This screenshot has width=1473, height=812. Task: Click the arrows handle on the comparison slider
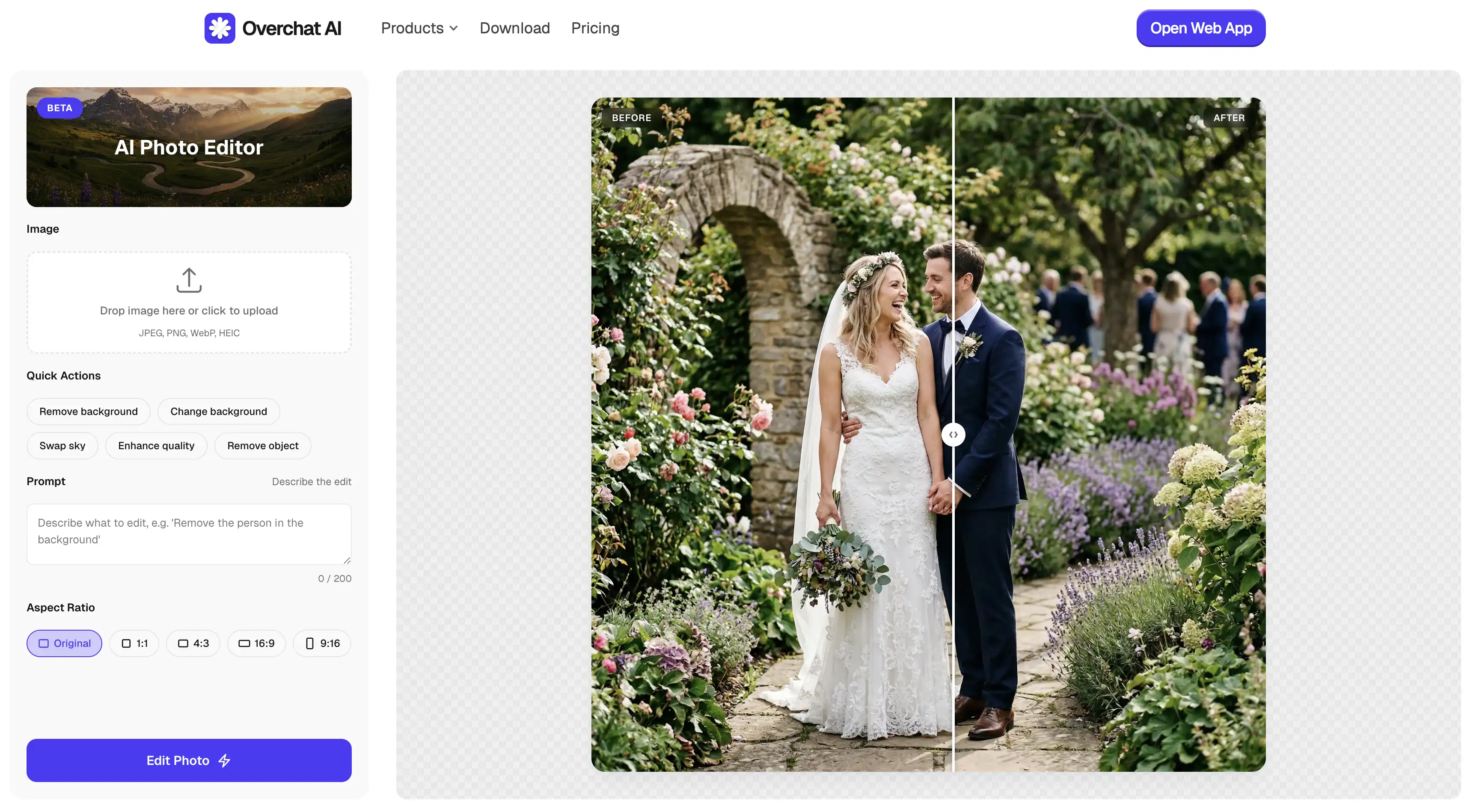click(x=954, y=434)
